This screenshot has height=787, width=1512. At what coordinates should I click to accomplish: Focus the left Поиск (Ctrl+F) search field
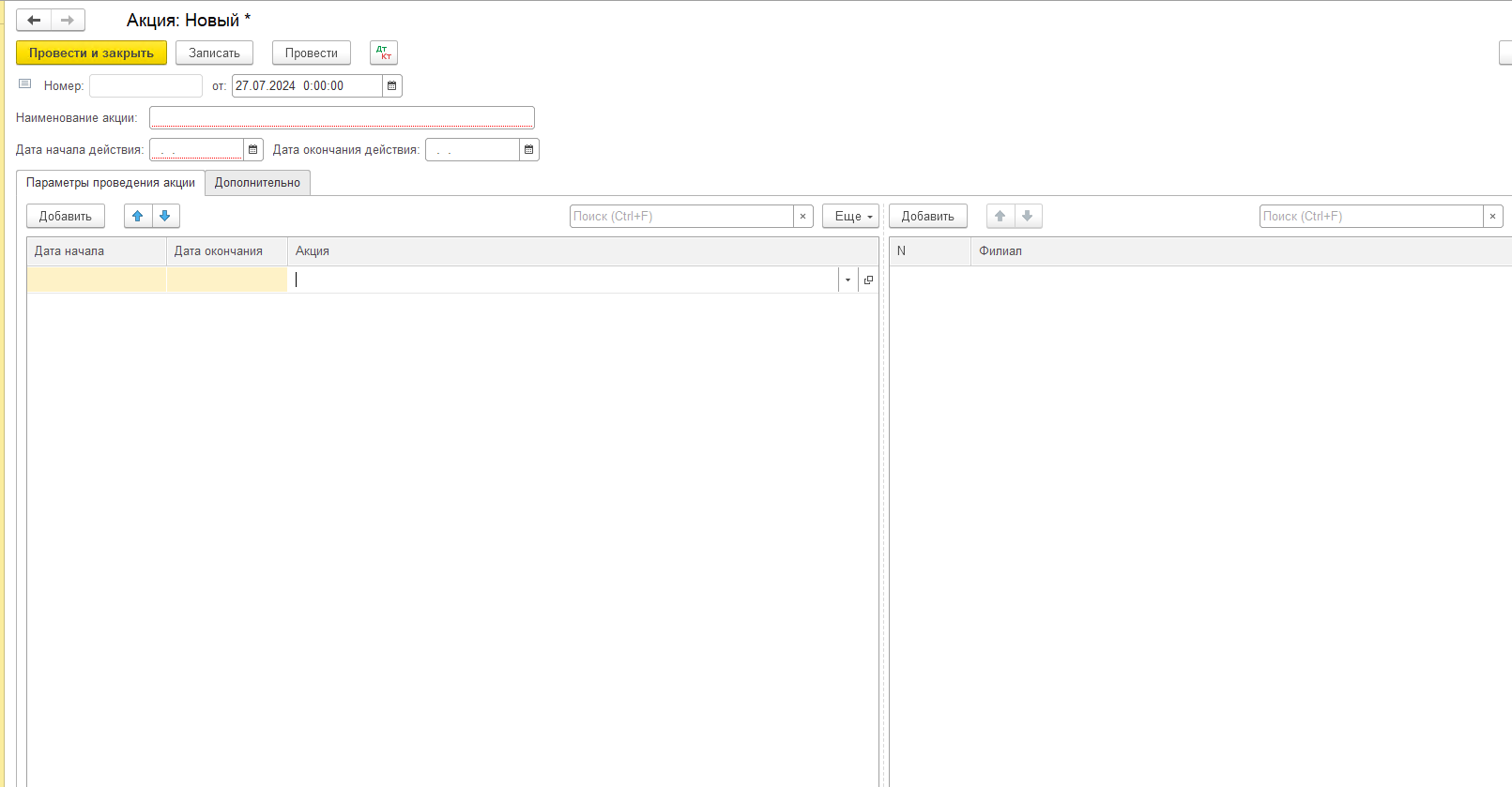[682, 217]
